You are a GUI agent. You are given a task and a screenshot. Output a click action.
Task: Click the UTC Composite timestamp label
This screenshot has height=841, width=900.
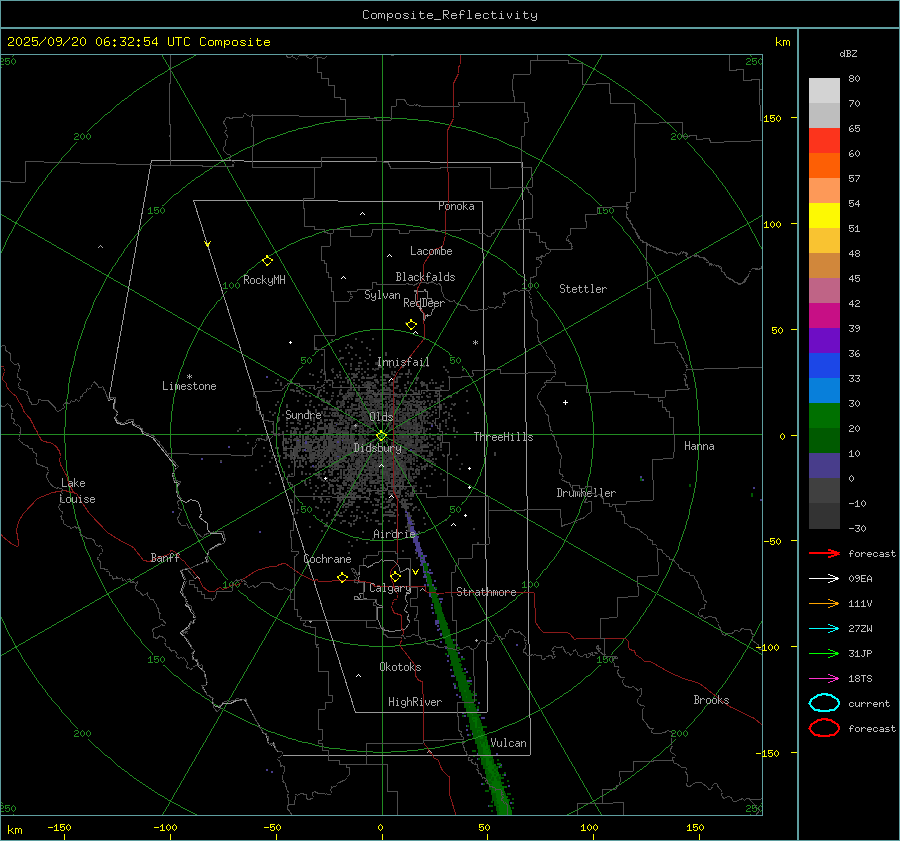[x=138, y=42]
